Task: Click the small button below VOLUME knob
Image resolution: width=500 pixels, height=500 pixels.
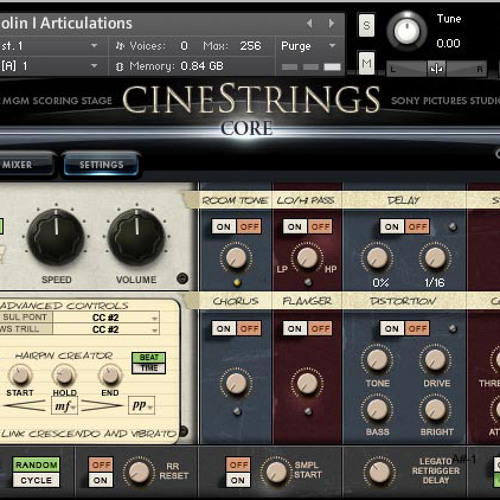Action: point(182,278)
